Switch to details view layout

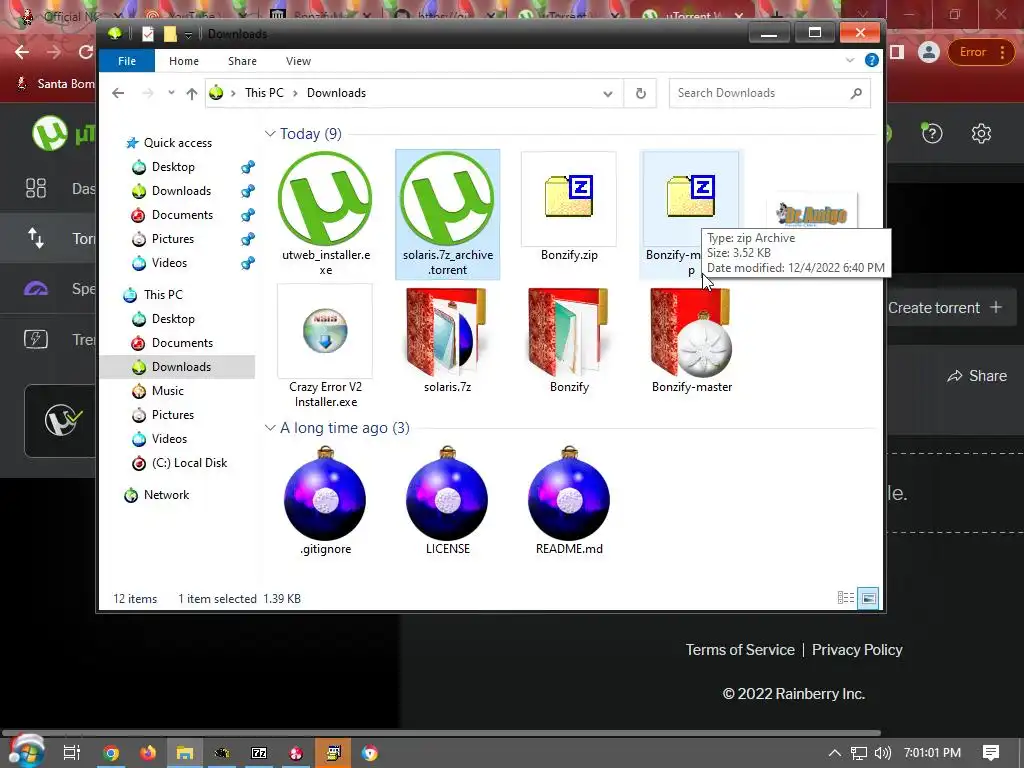(846, 598)
